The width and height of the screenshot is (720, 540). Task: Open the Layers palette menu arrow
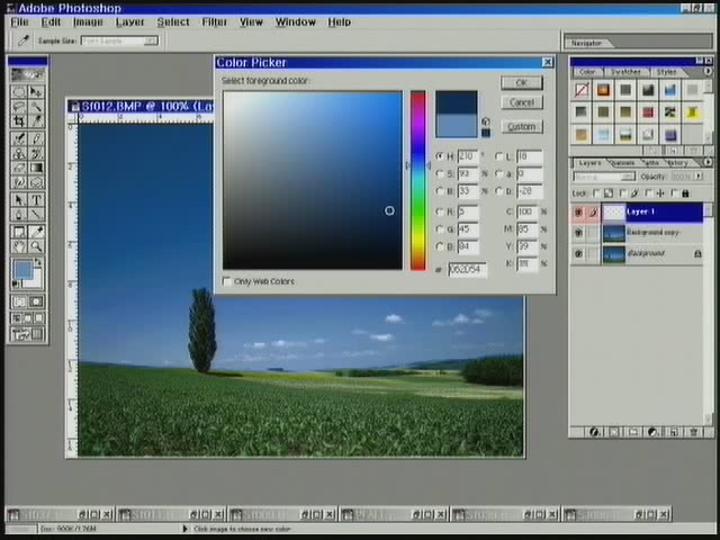tap(708, 162)
